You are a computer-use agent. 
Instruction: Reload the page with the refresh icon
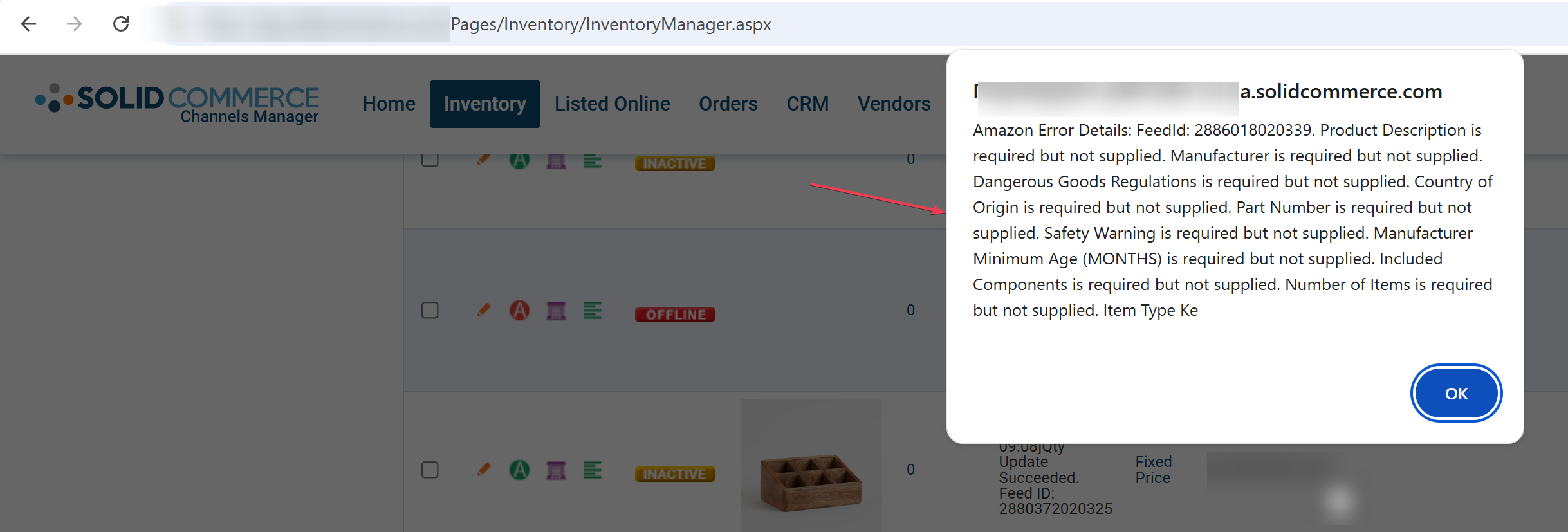[x=121, y=24]
